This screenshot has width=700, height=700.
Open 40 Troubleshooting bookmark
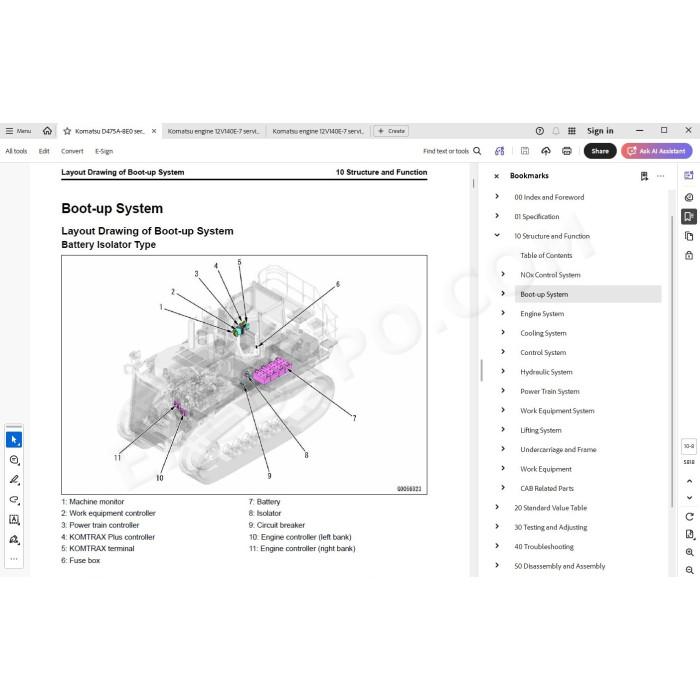pos(544,546)
